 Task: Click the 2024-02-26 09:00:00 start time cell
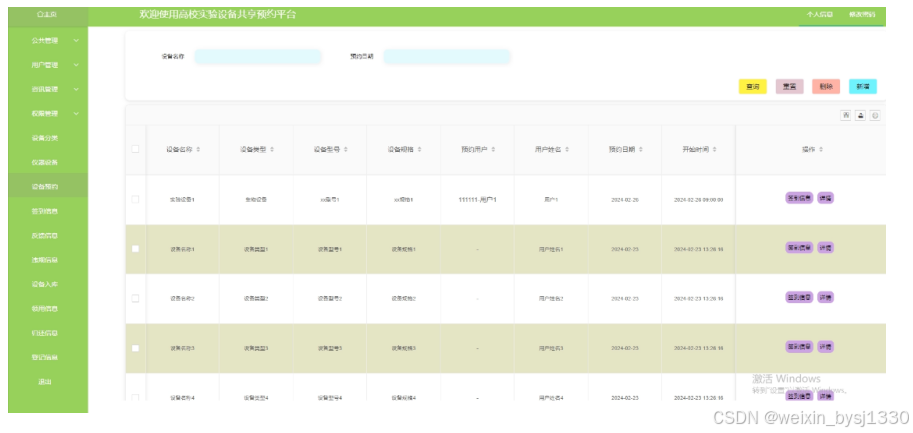pos(698,200)
